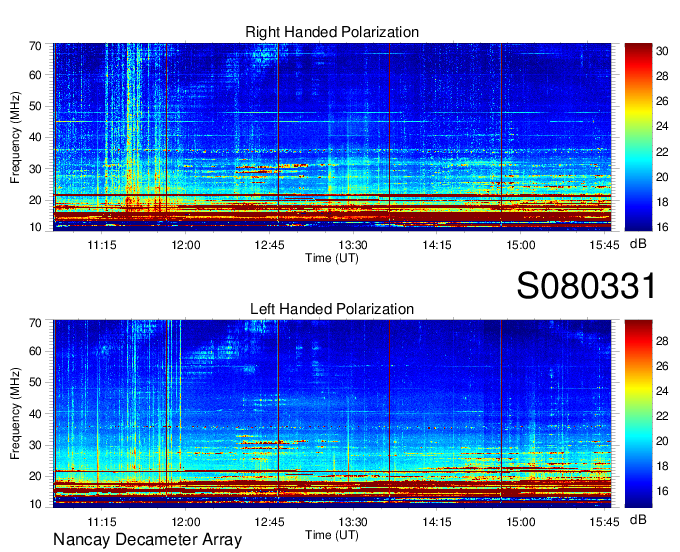Screen dimensions: 680x552
Task: Click the 18 dB label on the lower color bar
Action: [x=662, y=466]
